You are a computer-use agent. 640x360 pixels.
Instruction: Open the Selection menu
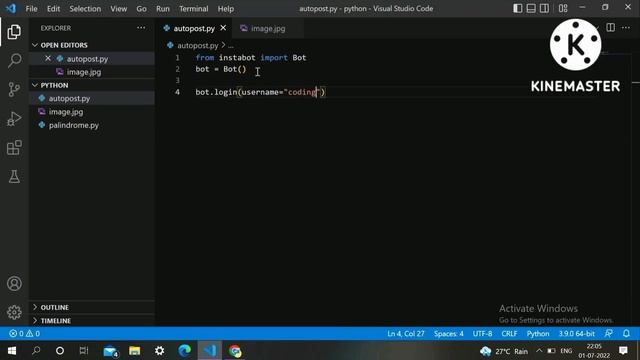pyautogui.click(x=85, y=9)
